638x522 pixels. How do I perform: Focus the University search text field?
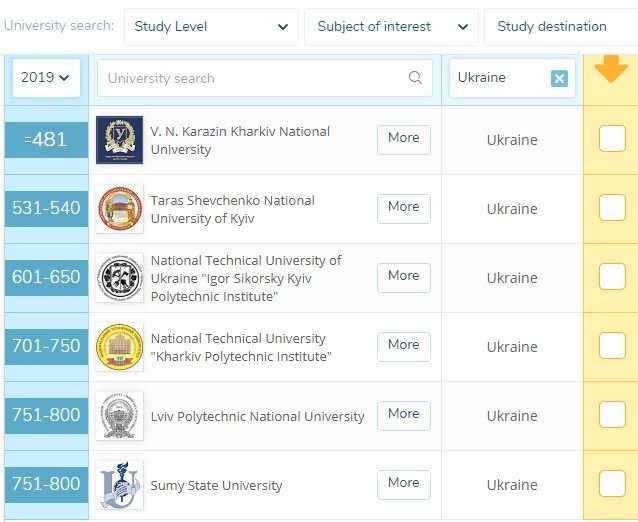264,78
